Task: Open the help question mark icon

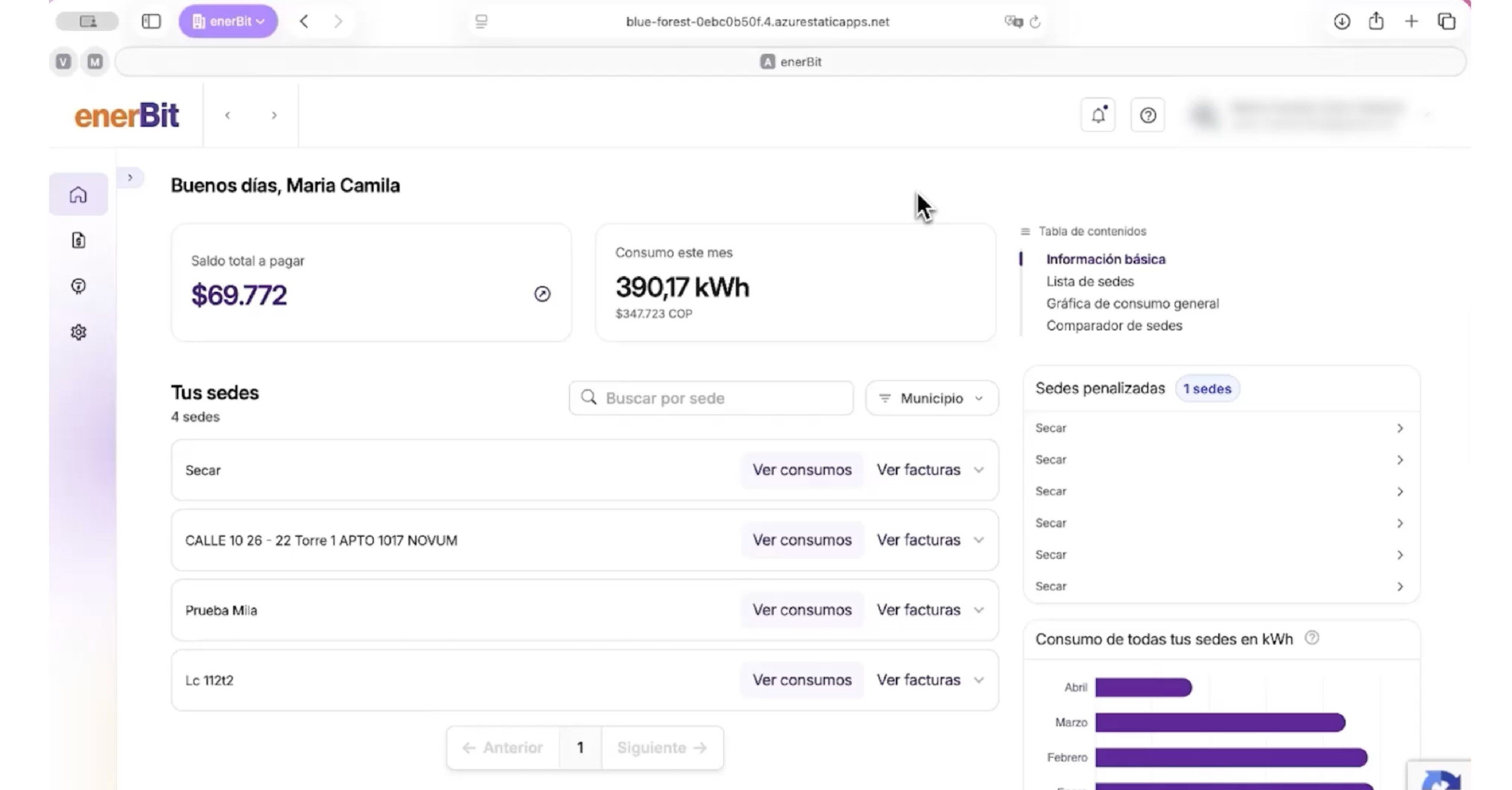Action: click(1148, 115)
